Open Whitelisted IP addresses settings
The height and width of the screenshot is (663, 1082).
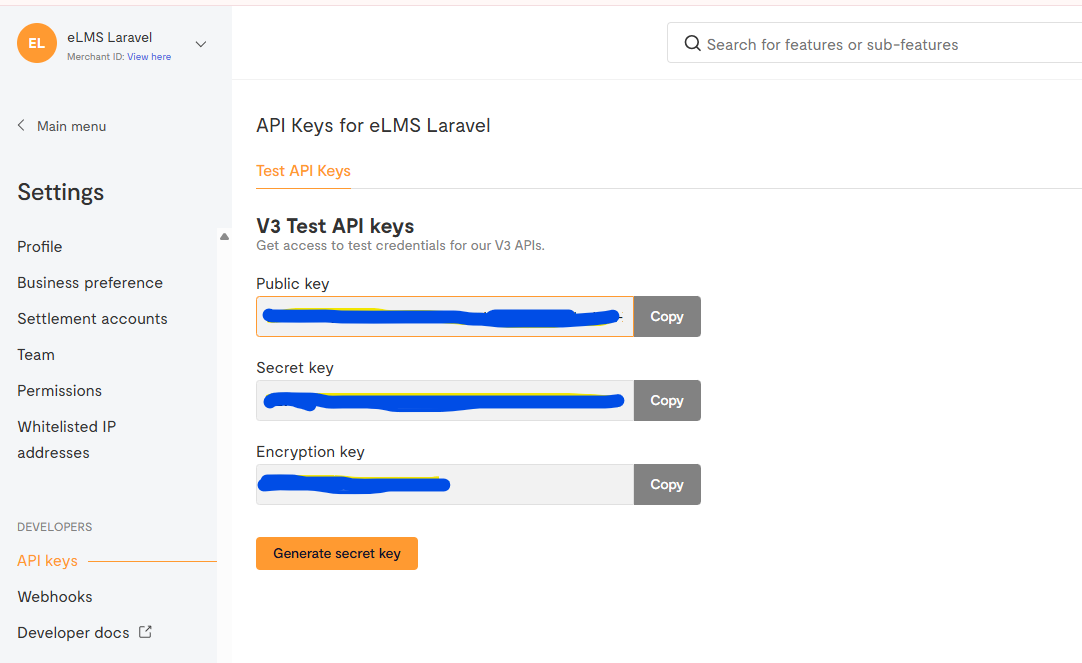66,439
